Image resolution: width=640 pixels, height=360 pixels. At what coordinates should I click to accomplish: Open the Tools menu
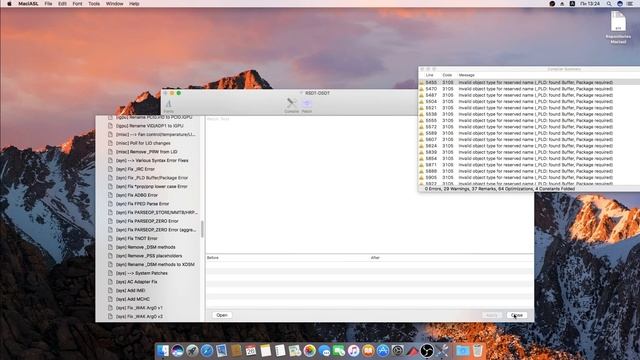pos(94,4)
